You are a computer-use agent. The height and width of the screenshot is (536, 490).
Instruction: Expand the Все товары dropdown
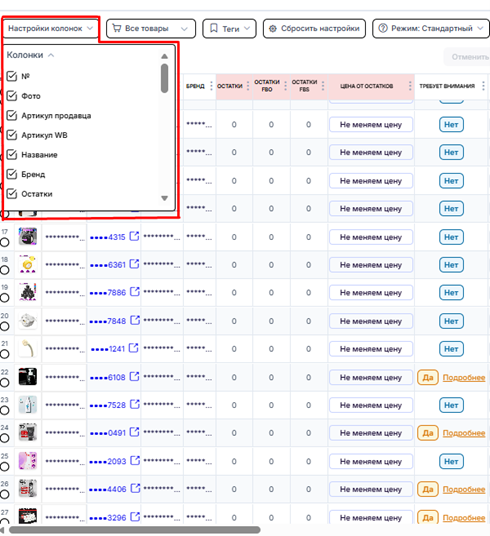[151, 28]
